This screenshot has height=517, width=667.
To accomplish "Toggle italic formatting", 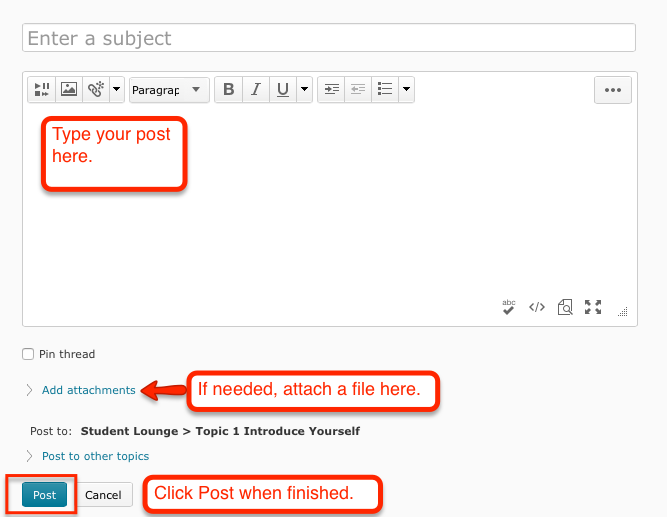I will (x=256, y=90).
